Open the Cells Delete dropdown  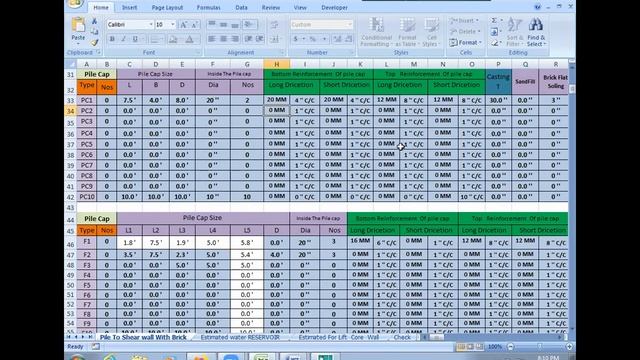464,31
